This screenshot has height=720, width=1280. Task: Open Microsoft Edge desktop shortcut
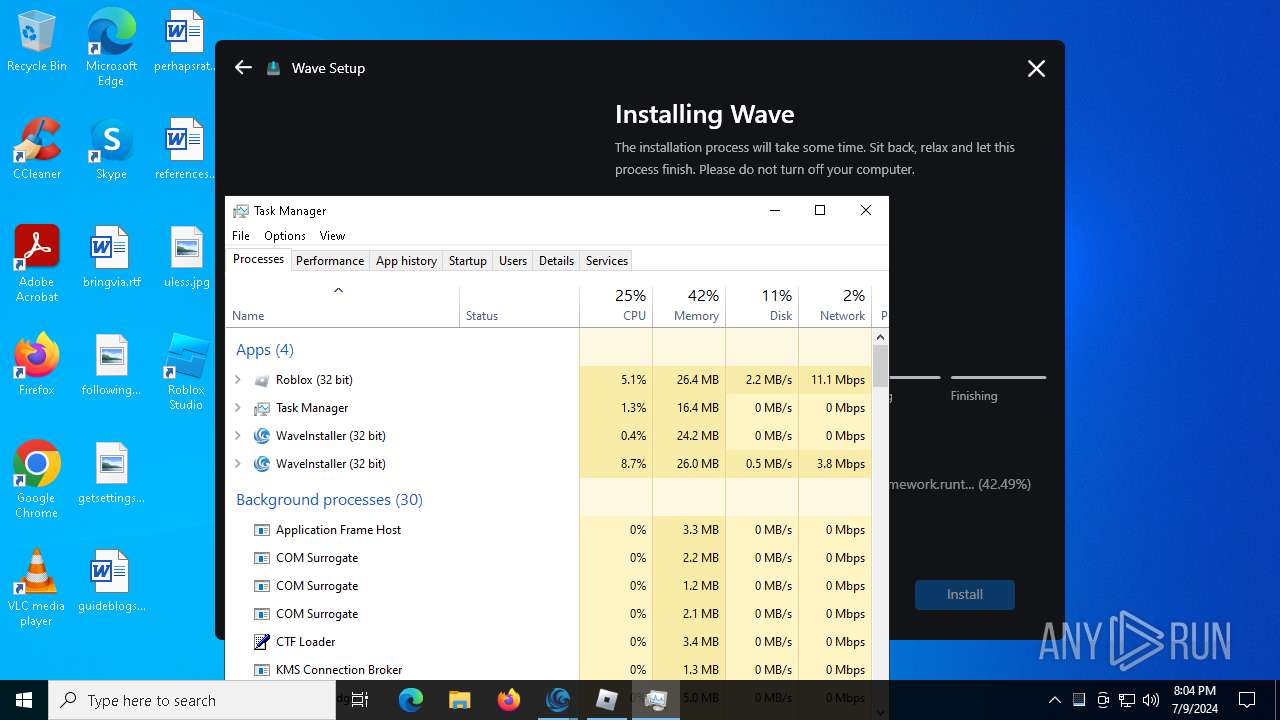[111, 48]
